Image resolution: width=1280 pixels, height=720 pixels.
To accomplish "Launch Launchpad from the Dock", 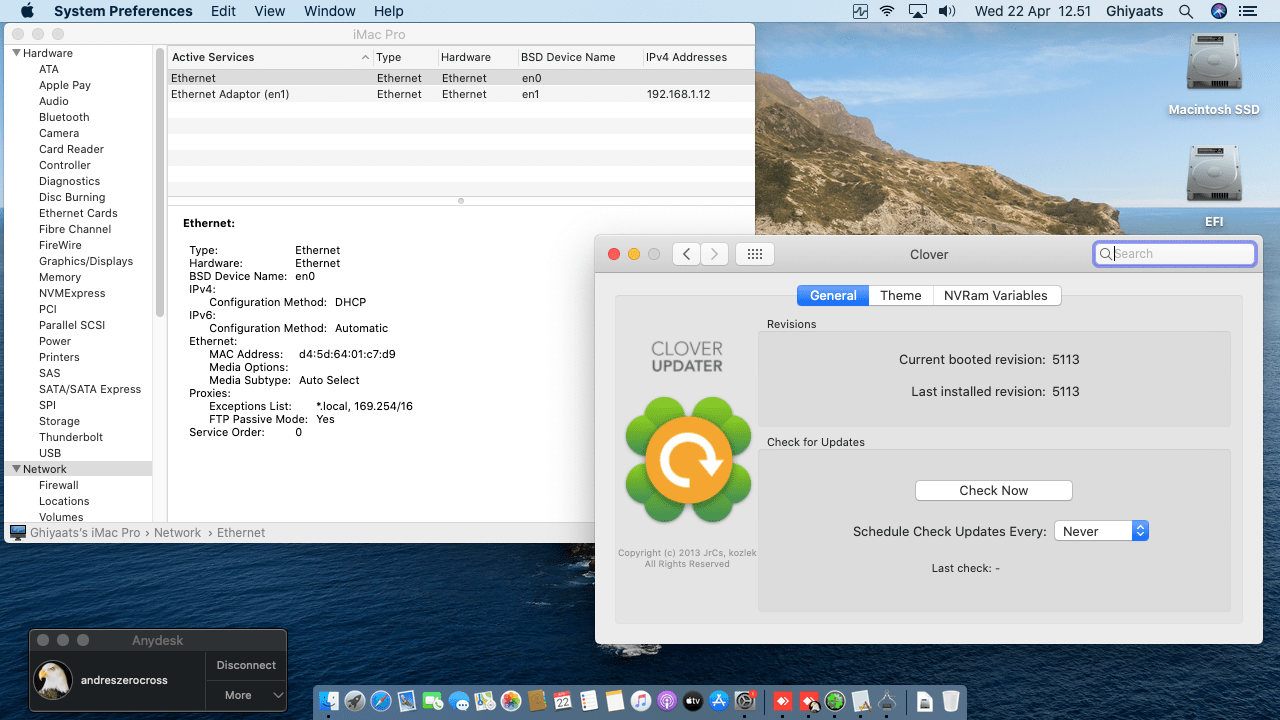I will click(355, 702).
